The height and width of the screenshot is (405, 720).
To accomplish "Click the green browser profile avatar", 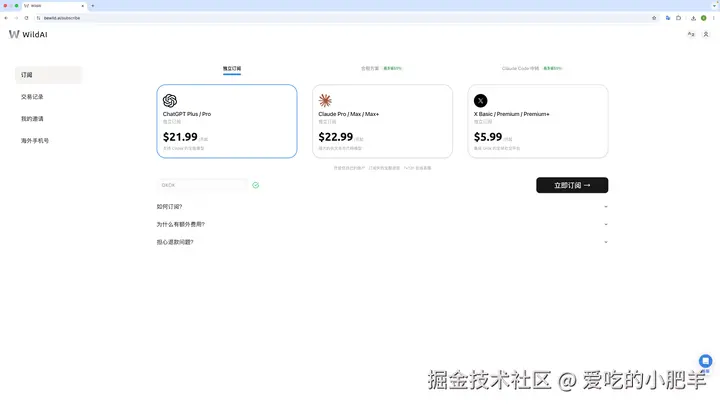I will 703,18.
